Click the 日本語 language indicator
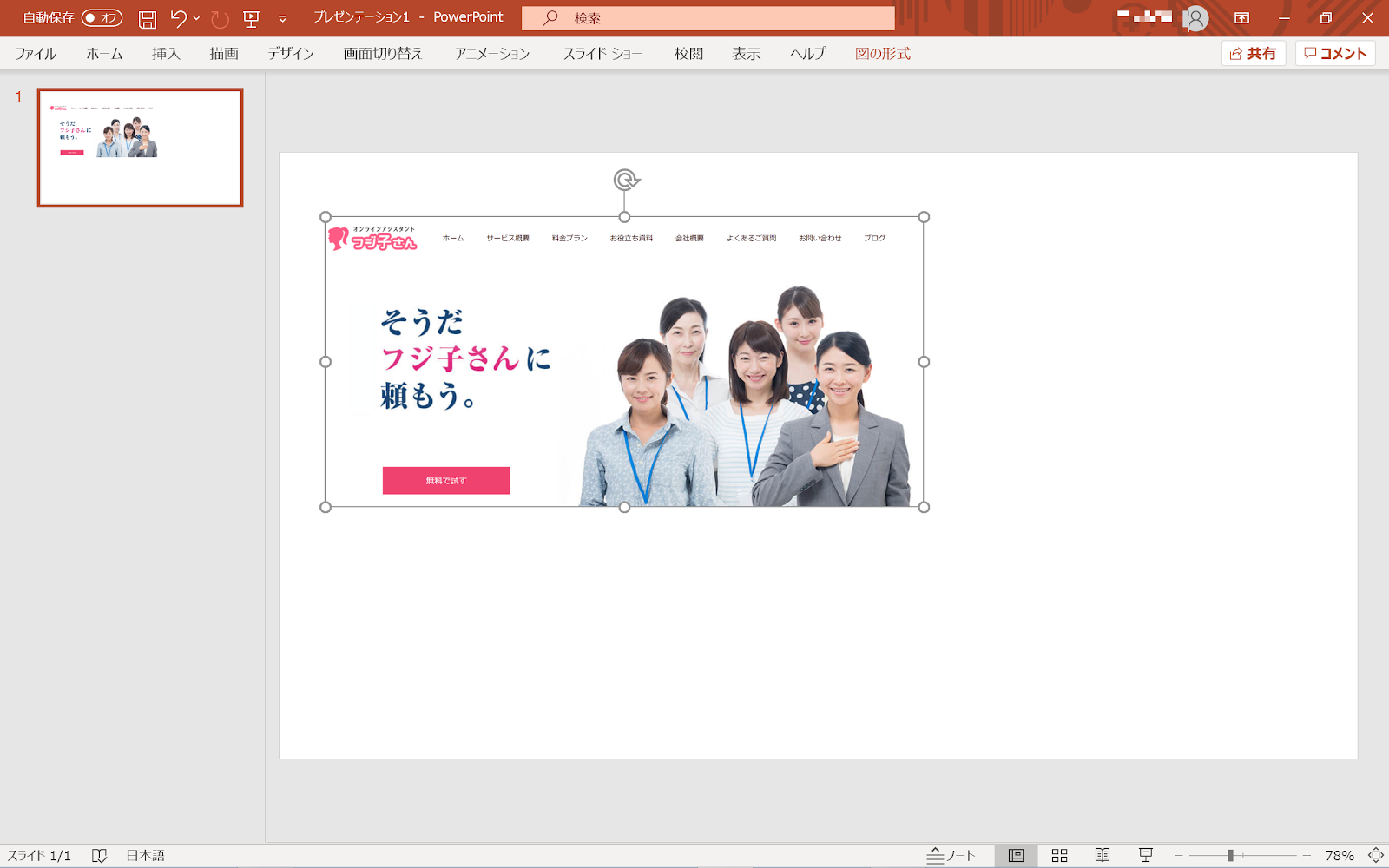The width and height of the screenshot is (1389, 868). tap(146, 856)
